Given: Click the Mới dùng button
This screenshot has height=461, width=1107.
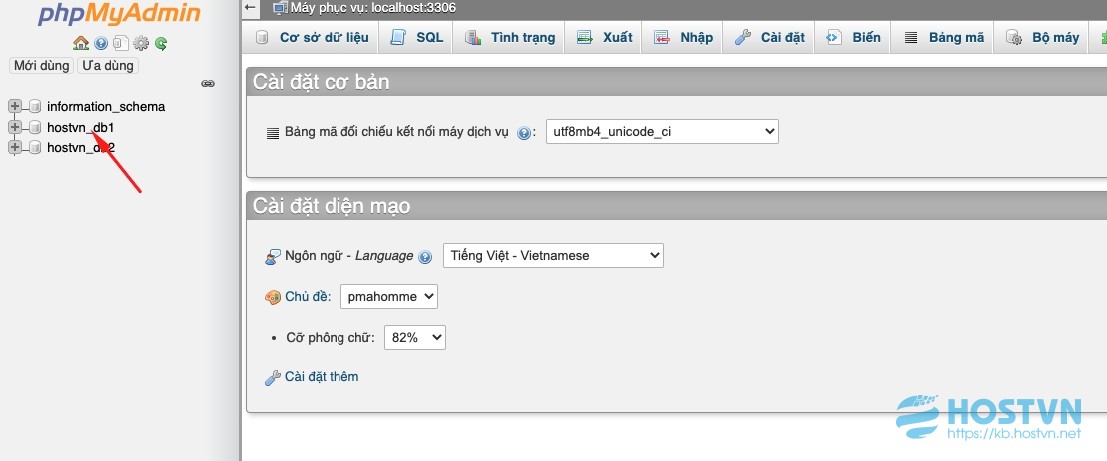Looking at the screenshot, I should [x=42, y=66].
